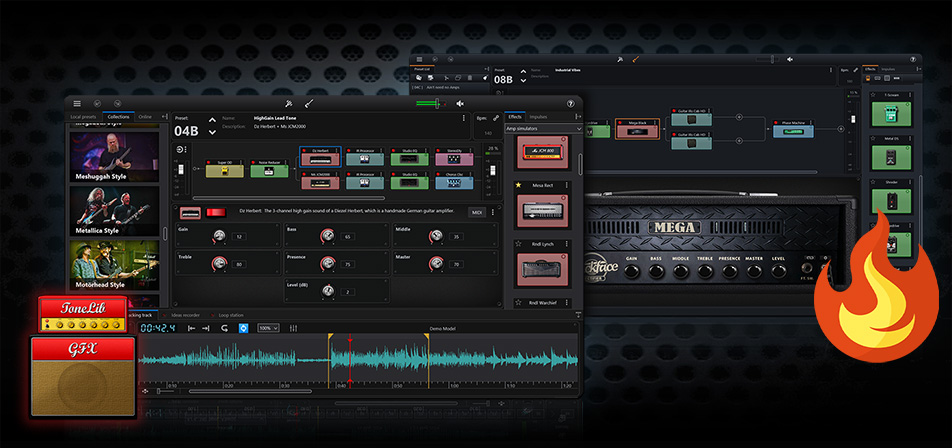
Task: Open the Dz Herbert block options menu
Action: 337,149
